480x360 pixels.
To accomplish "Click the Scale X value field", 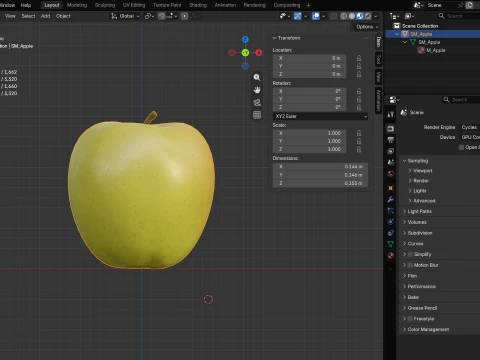I will pyautogui.click(x=309, y=133).
